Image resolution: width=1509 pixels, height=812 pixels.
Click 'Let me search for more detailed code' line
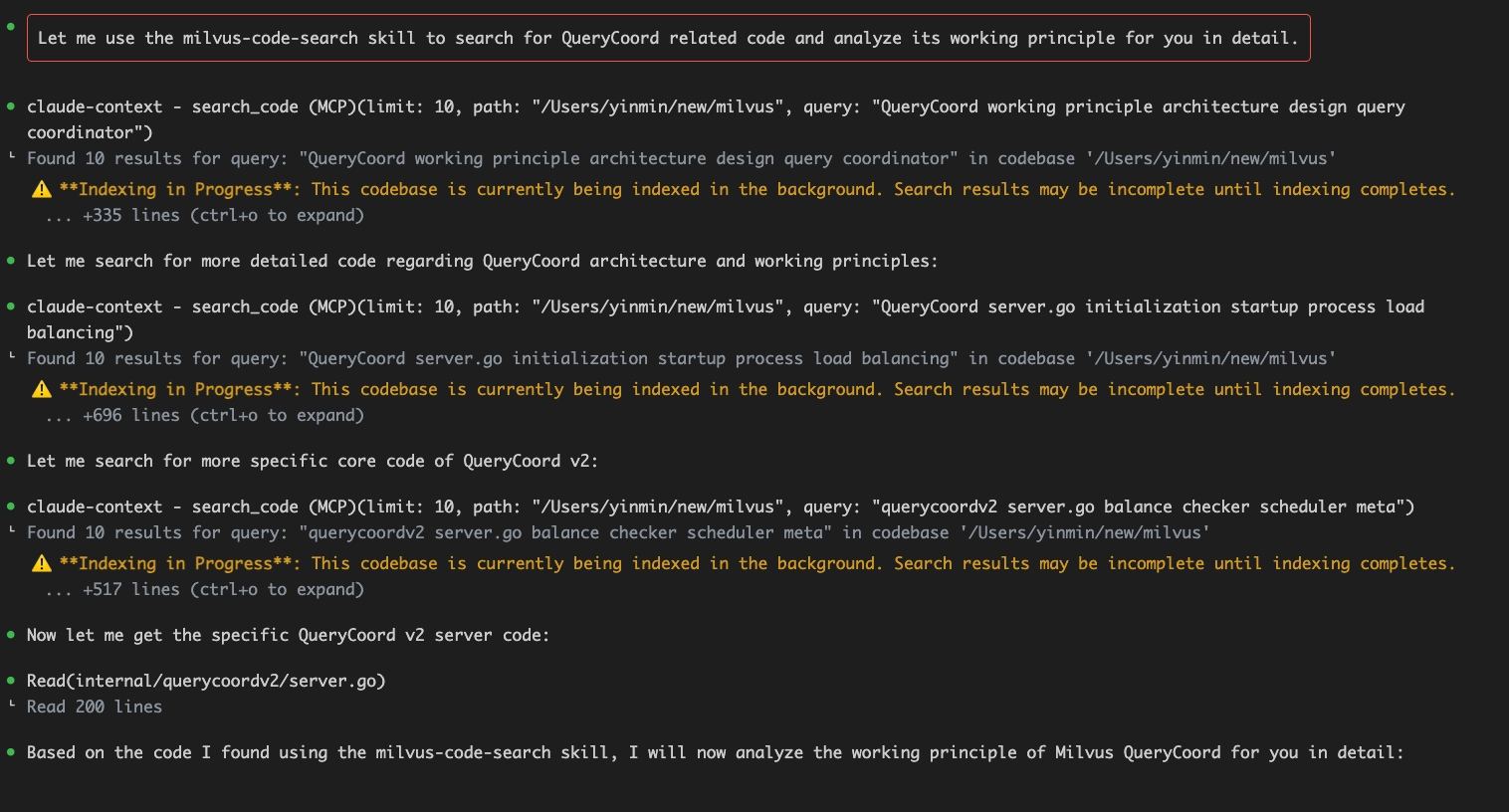click(482, 261)
